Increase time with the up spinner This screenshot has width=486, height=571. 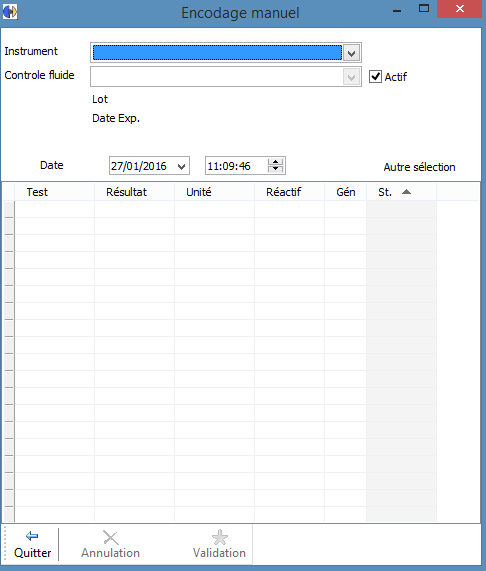tap(276, 162)
